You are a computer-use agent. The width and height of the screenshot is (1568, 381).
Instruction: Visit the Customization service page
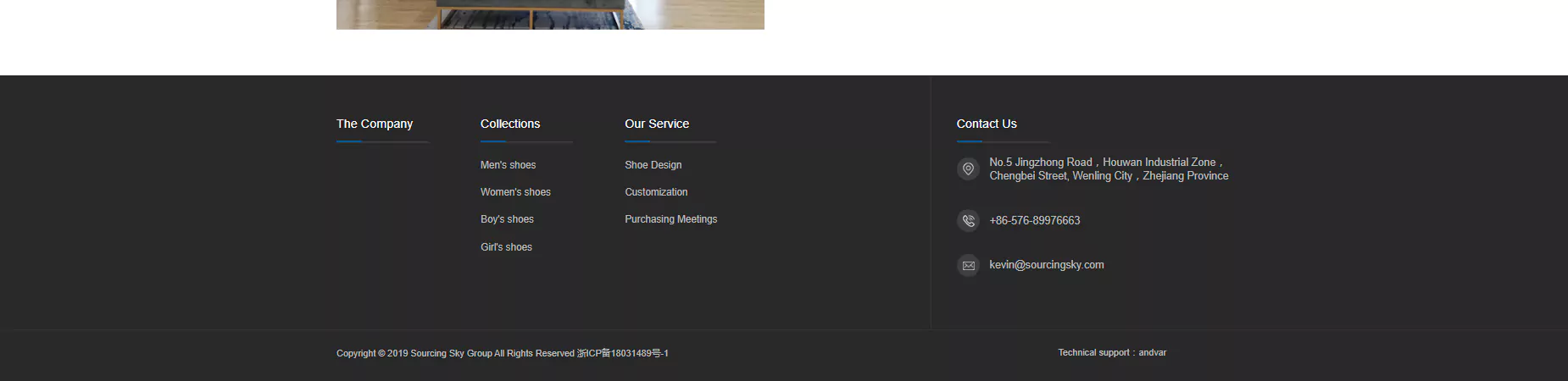click(x=656, y=192)
